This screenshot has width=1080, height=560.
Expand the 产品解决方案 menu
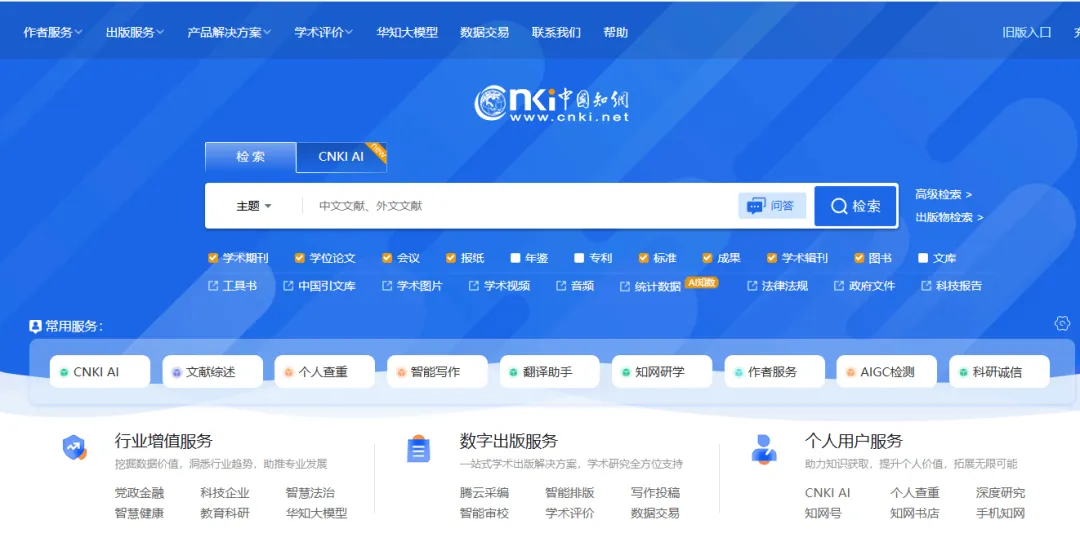click(x=229, y=32)
